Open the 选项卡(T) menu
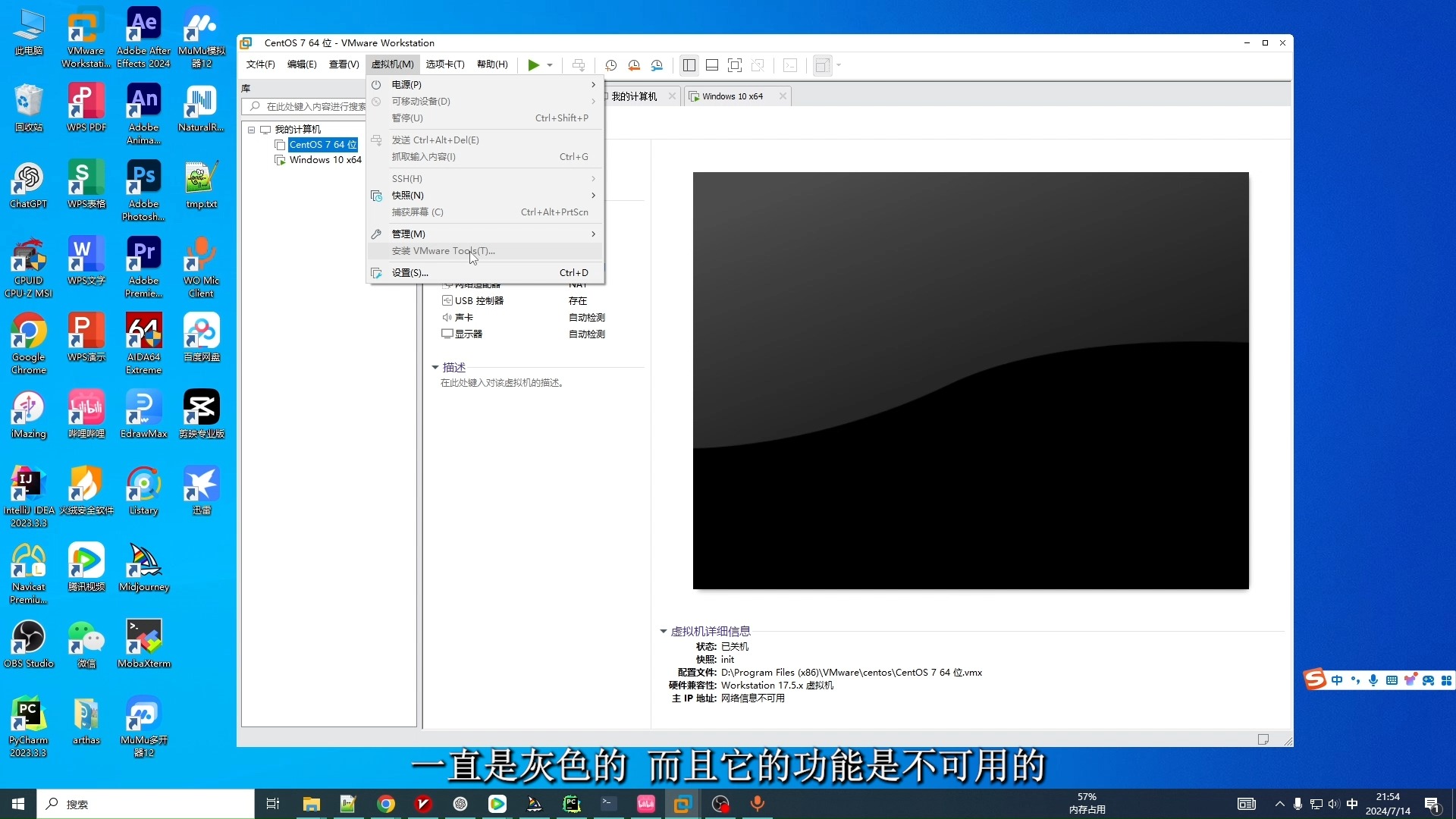 (x=445, y=64)
